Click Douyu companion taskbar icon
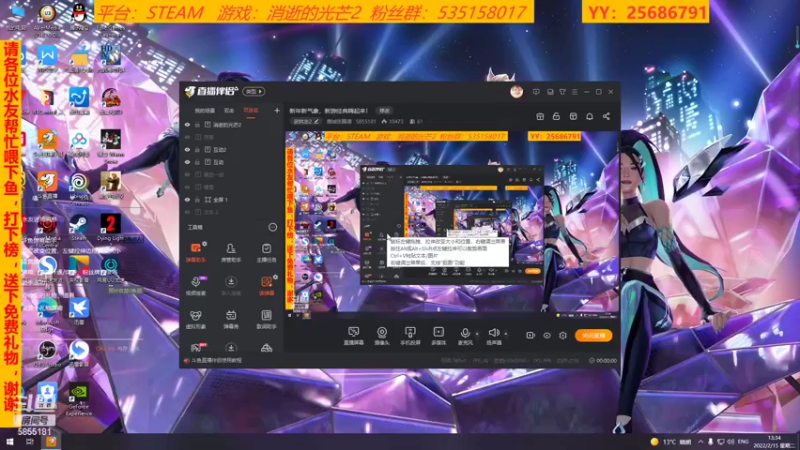800x450 pixels. (51, 442)
